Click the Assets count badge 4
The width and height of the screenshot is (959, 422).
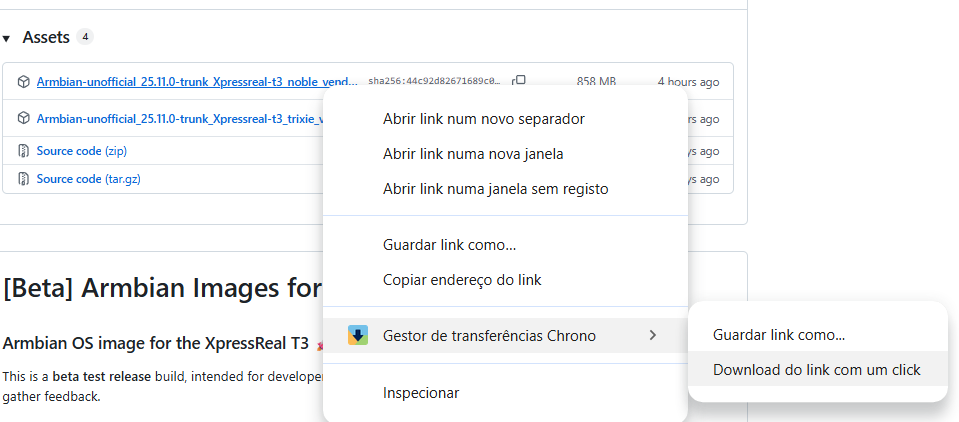[85, 37]
